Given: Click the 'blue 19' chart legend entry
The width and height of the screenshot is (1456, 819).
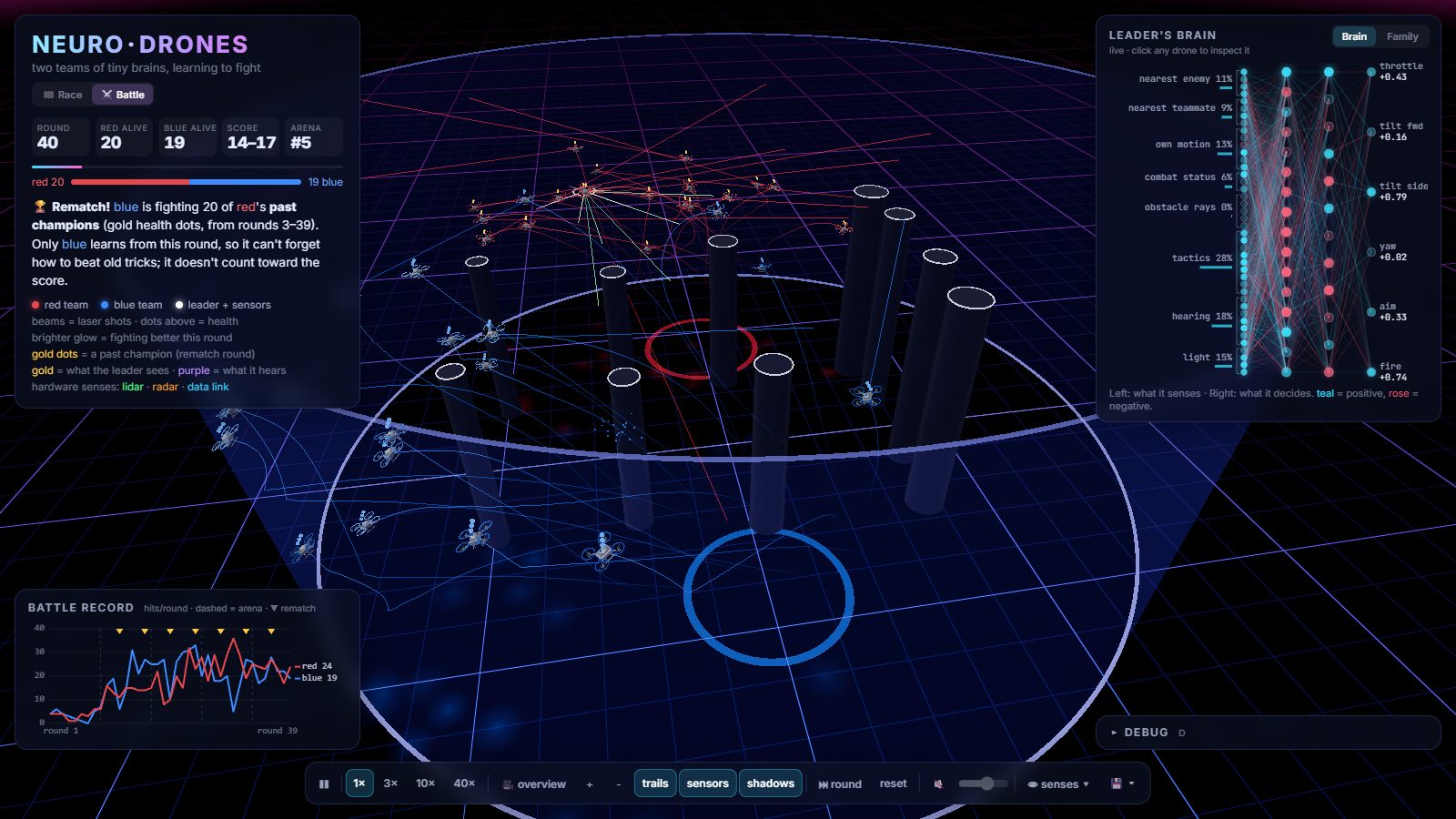Looking at the screenshot, I should [316, 678].
